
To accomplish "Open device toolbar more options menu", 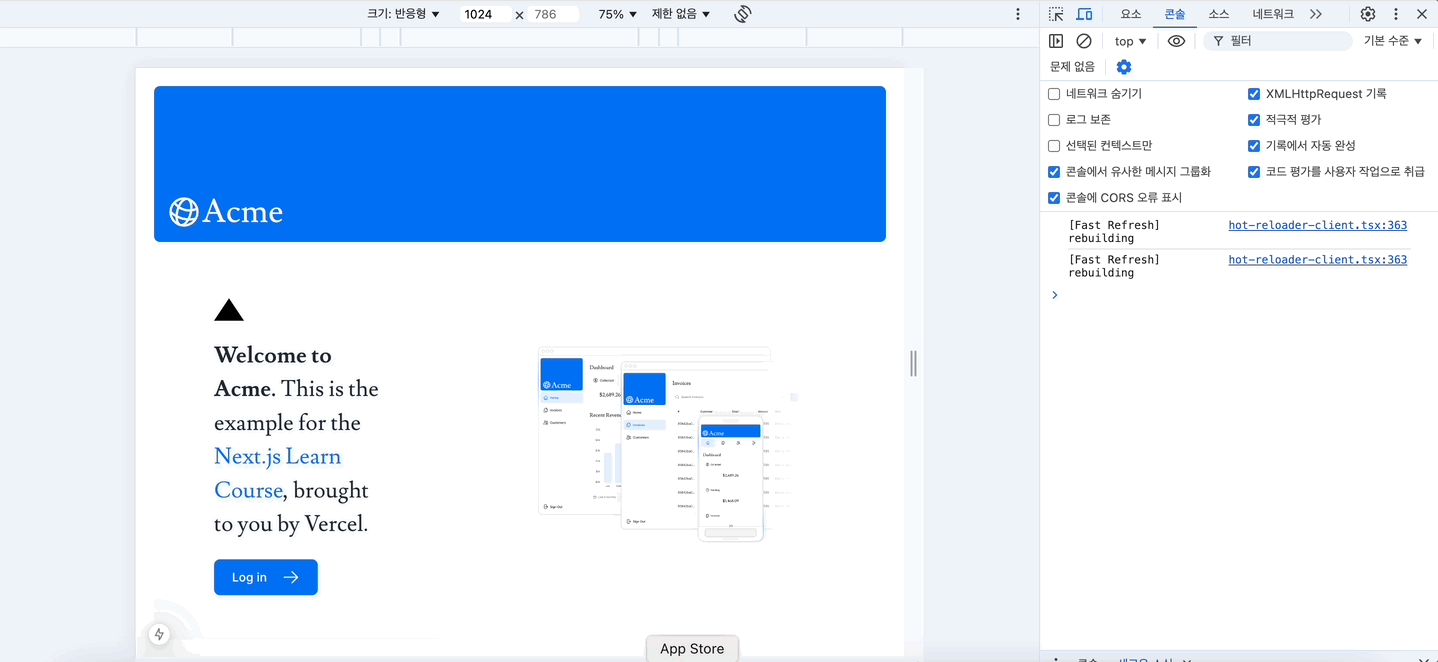I will point(1018,14).
